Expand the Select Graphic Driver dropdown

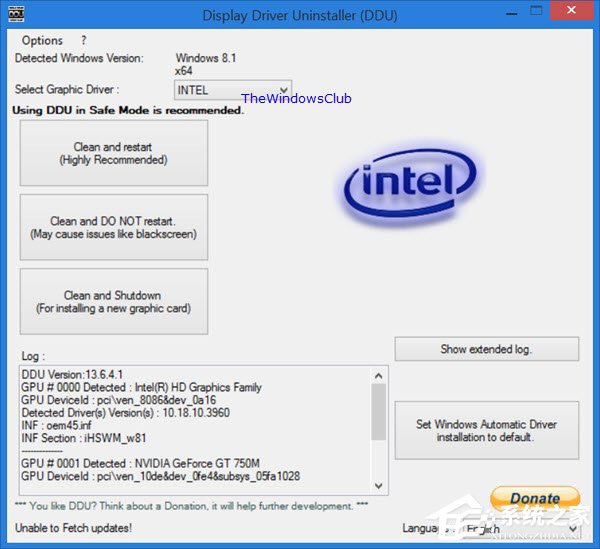tap(233, 90)
